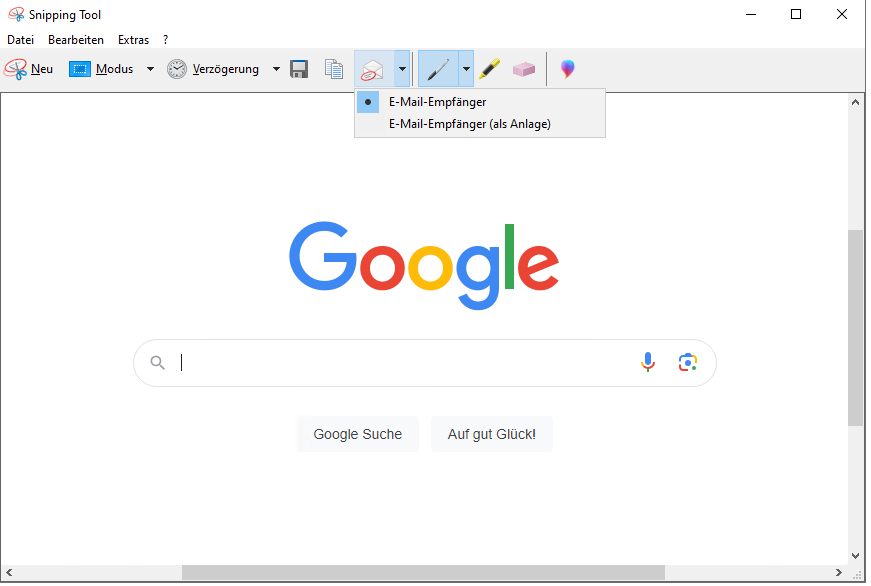The image size is (871, 586).
Task: Select the pink eraser tool
Action: pyautogui.click(x=524, y=69)
